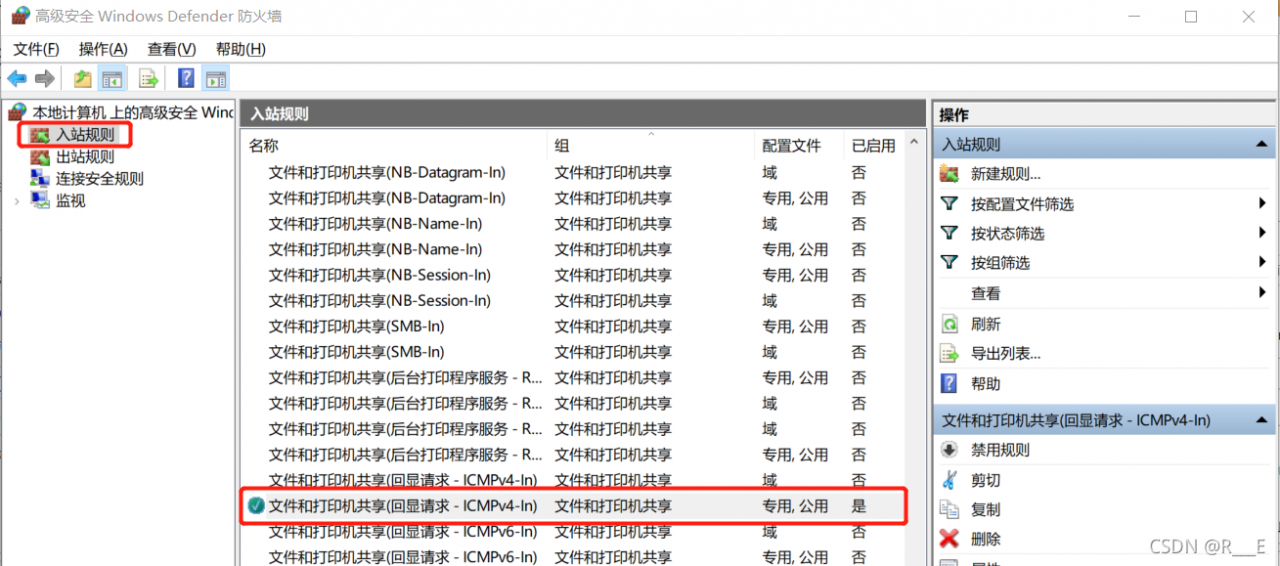
Task: Select enabled ICMPv4-In rule with 专用, 公用
Action: click(574, 506)
